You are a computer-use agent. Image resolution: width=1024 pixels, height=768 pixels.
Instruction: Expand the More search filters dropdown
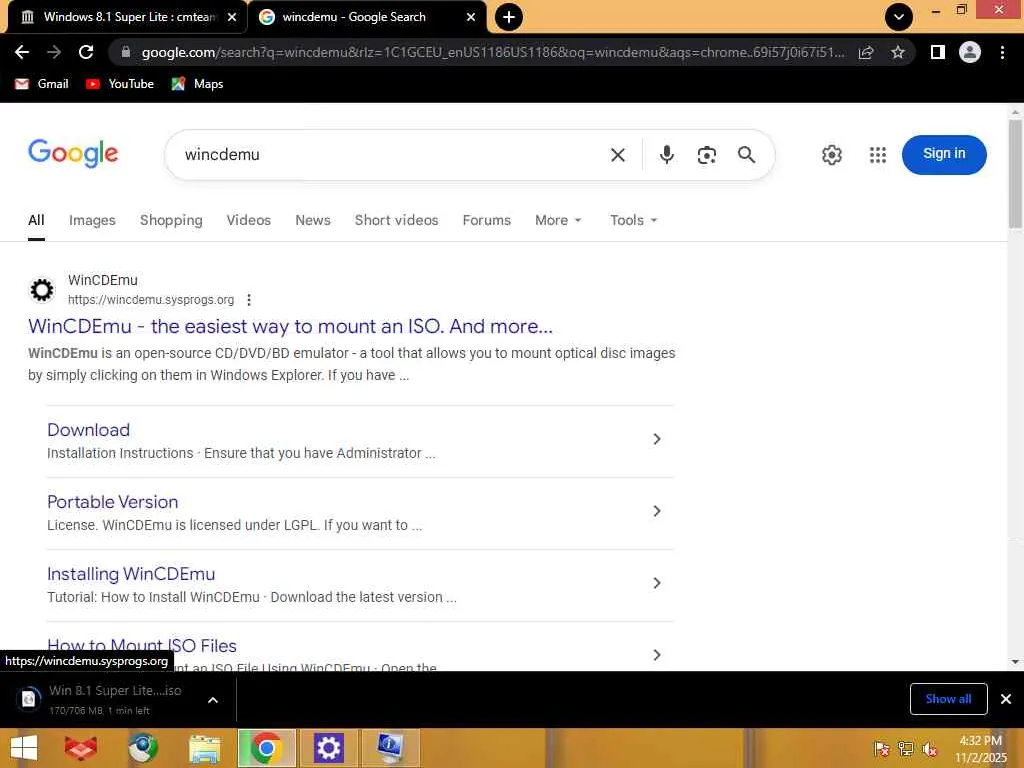pos(558,220)
